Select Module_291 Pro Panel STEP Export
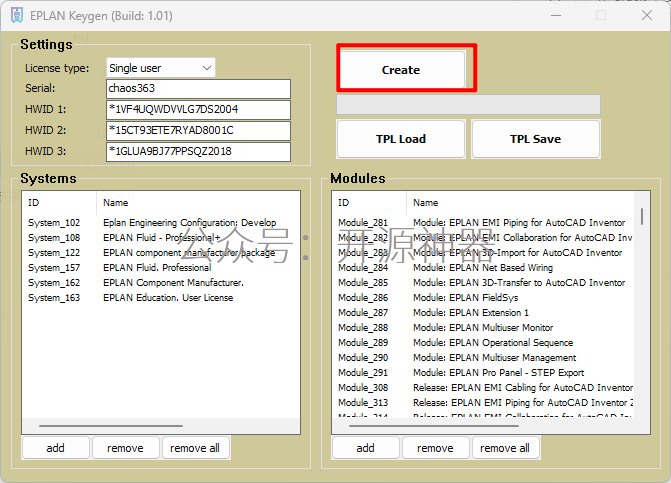Screen dimensions: 671x483 point(483,372)
